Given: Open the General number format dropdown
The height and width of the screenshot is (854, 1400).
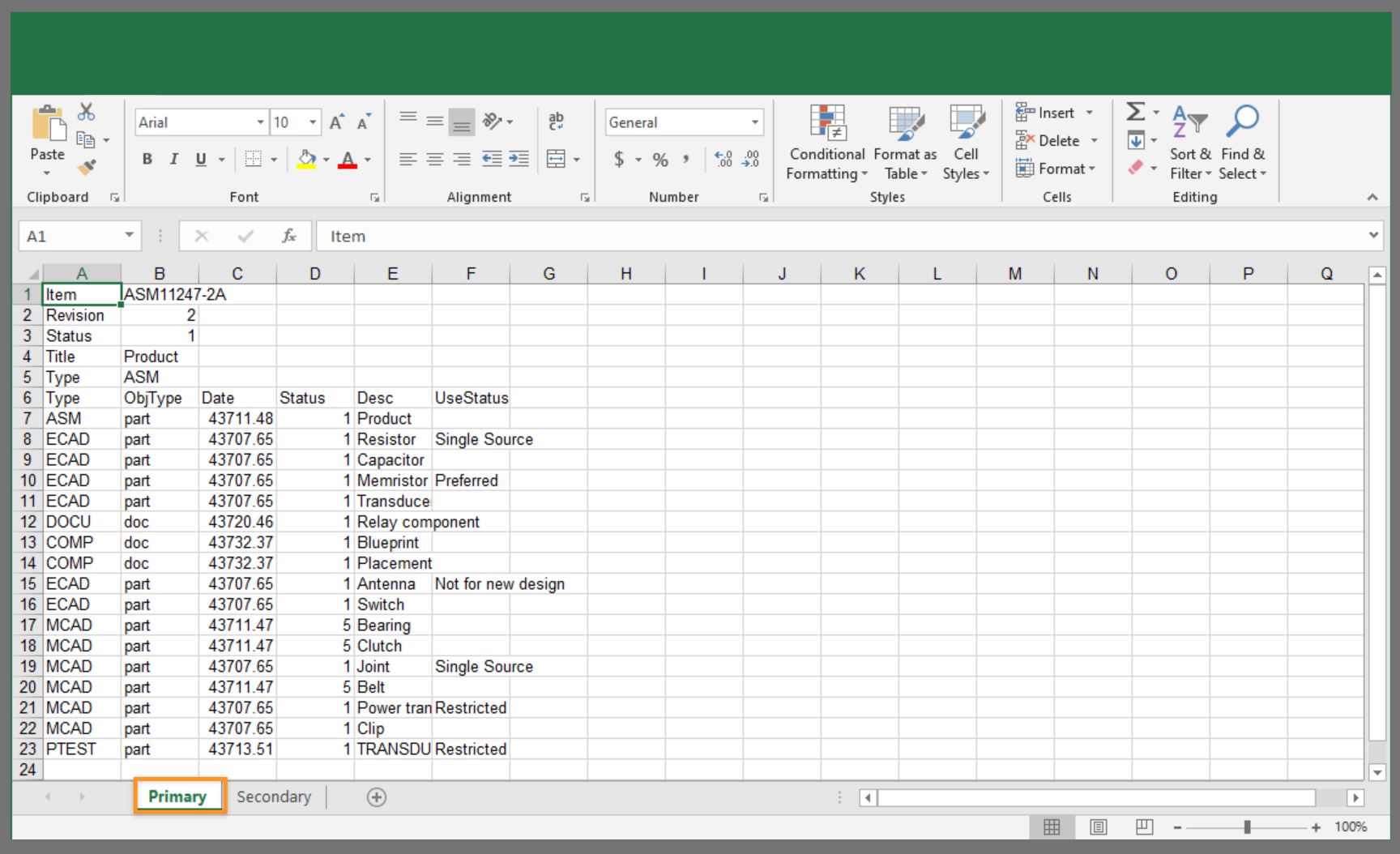Looking at the screenshot, I should coord(754,122).
